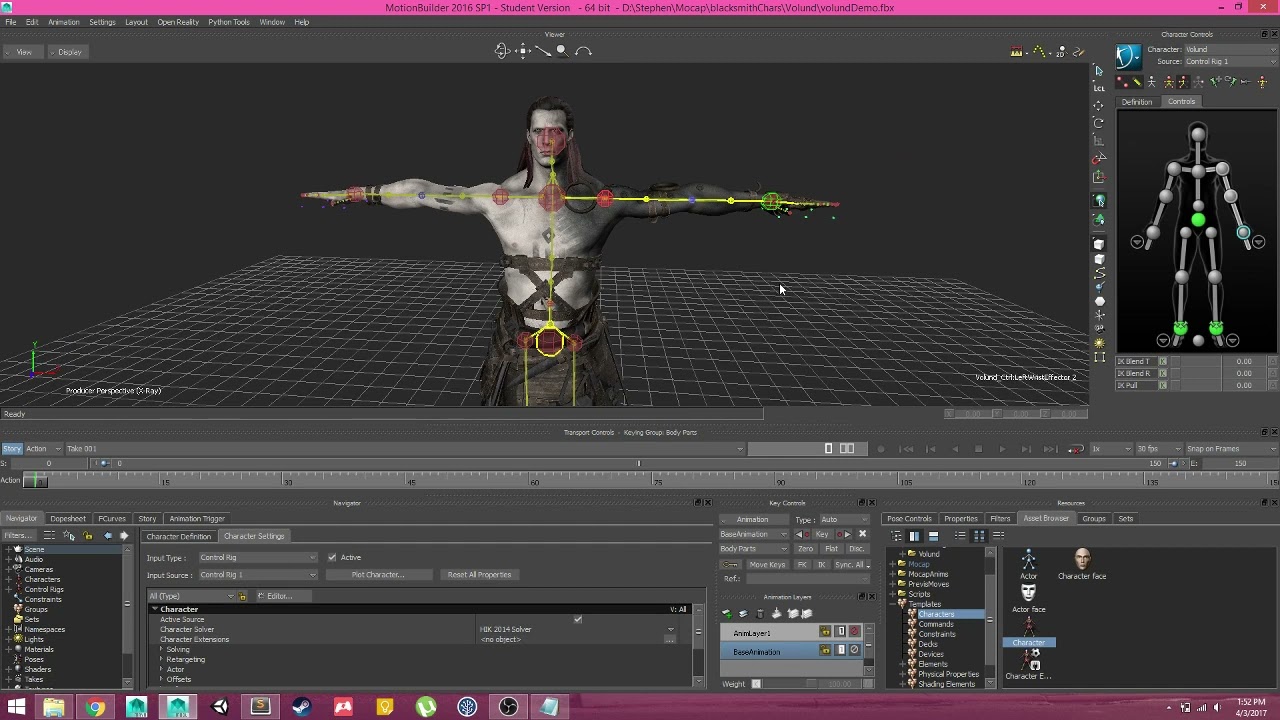The height and width of the screenshot is (720, 1280).
Task: Toggle the Active Source checkbox
Action: 578,620
